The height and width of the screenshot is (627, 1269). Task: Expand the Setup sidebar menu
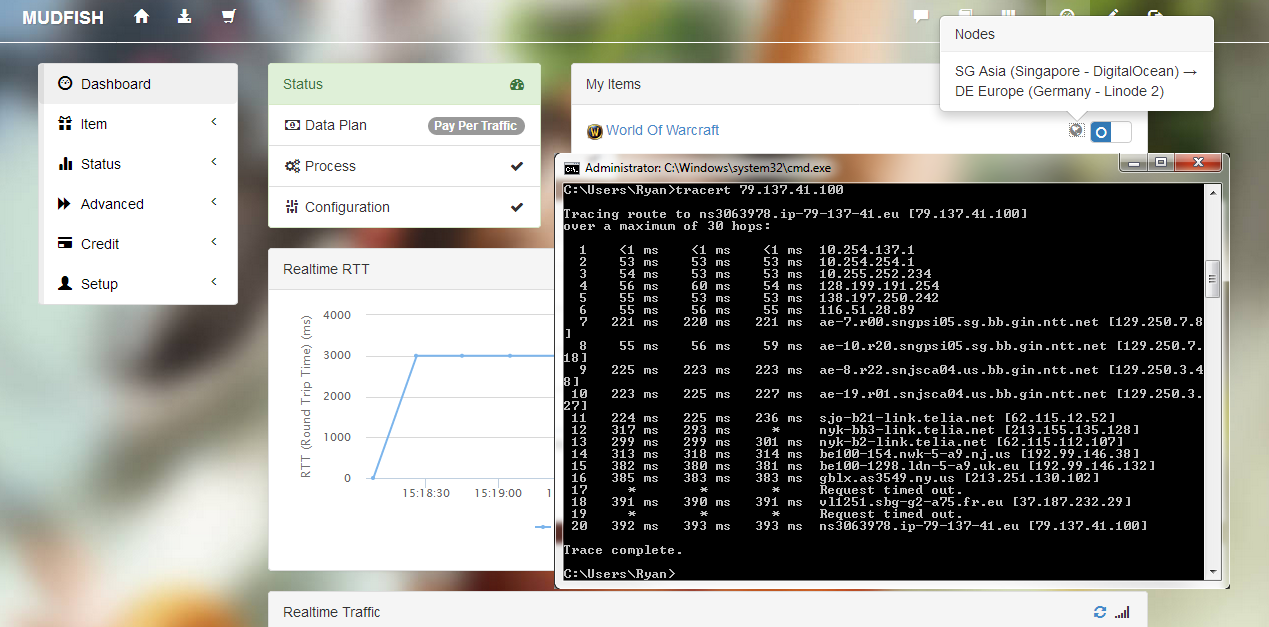tap(140, 284)
